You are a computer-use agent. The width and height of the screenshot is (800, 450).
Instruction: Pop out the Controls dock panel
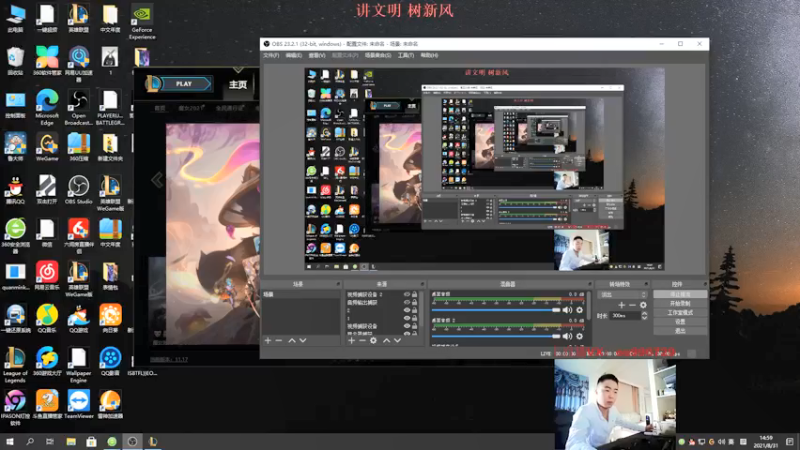705,284
